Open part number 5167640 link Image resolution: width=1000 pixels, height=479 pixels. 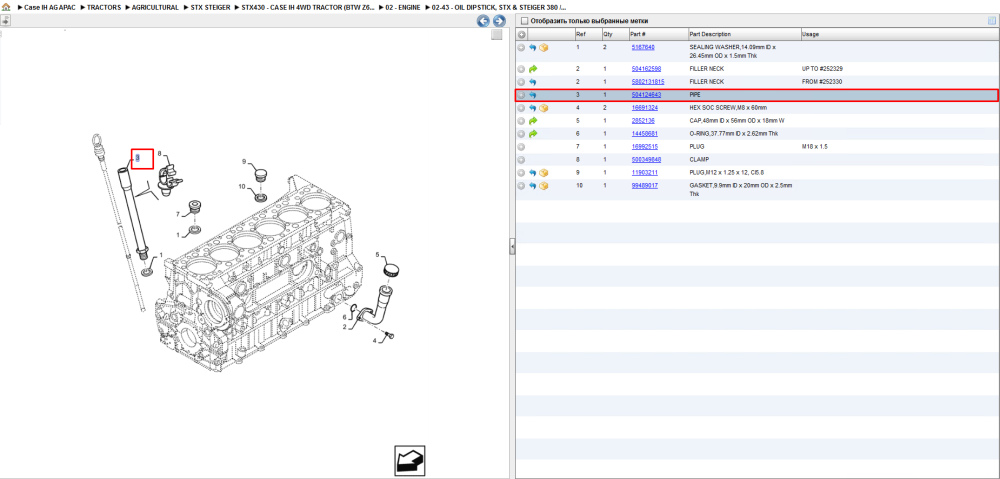(x=643, y=47)
